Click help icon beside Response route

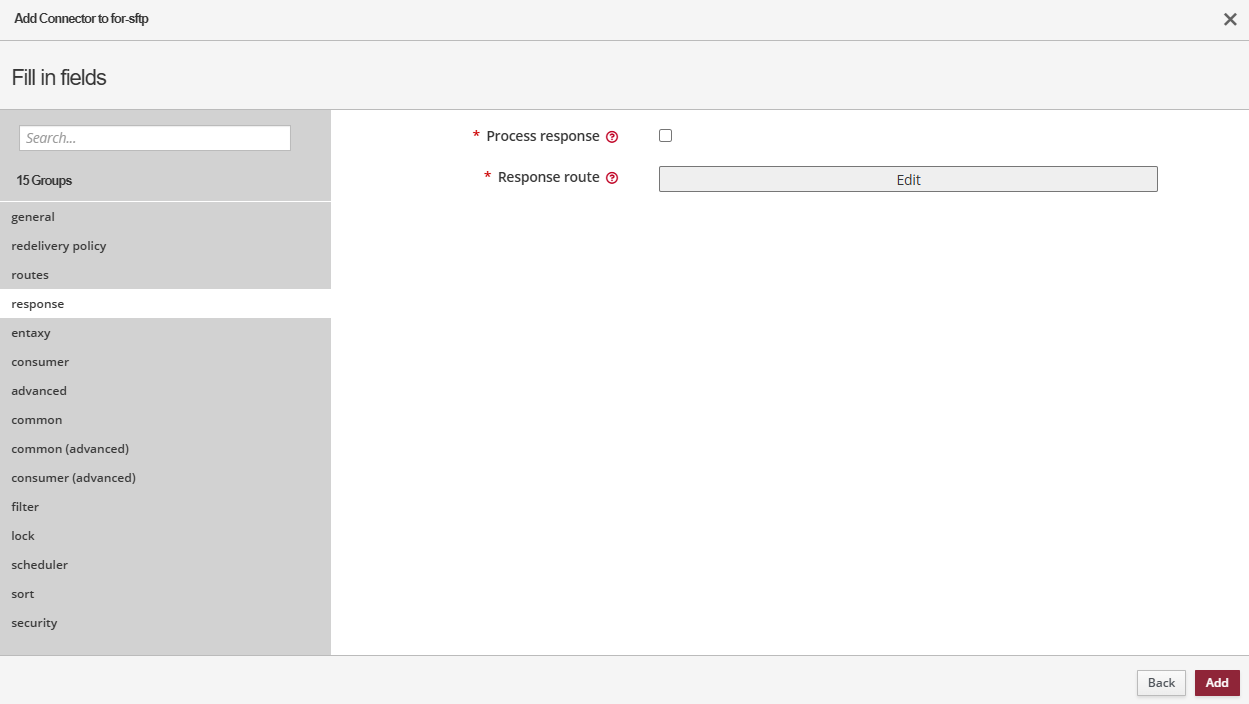pos(612,178)
